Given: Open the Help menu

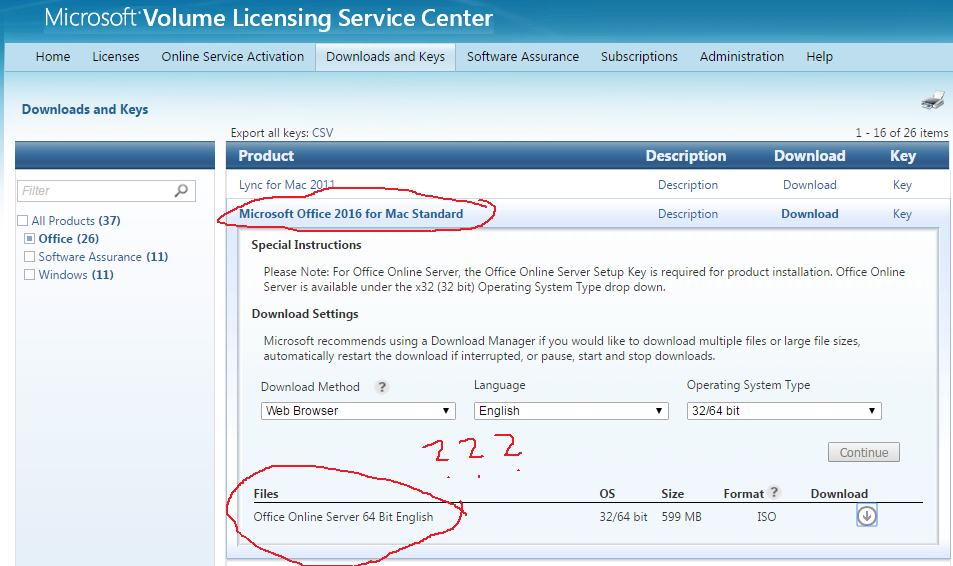Looking at the screenshot, I should 819,57.
